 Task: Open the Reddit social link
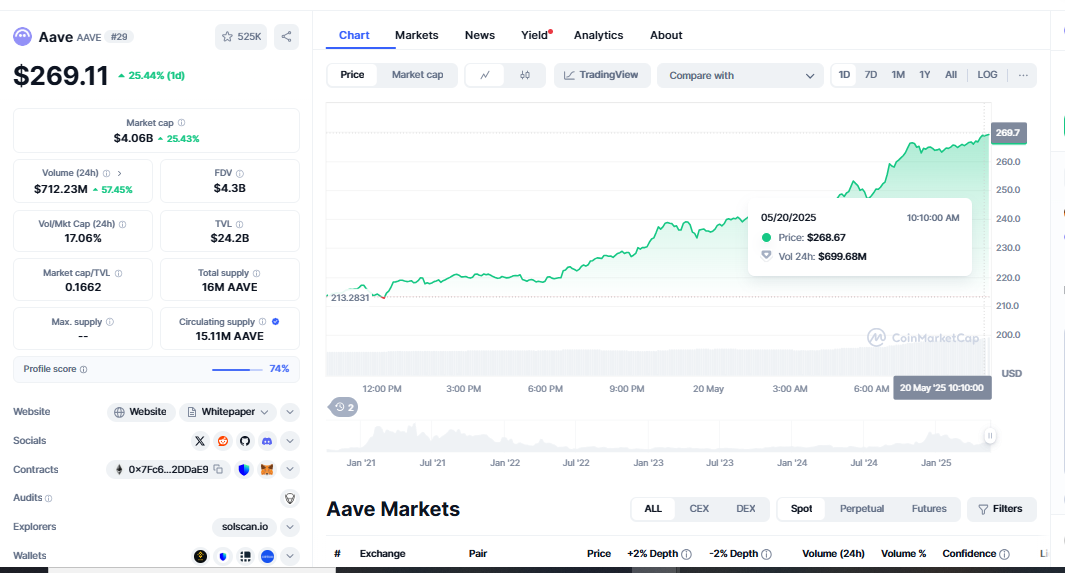point(223,441)
